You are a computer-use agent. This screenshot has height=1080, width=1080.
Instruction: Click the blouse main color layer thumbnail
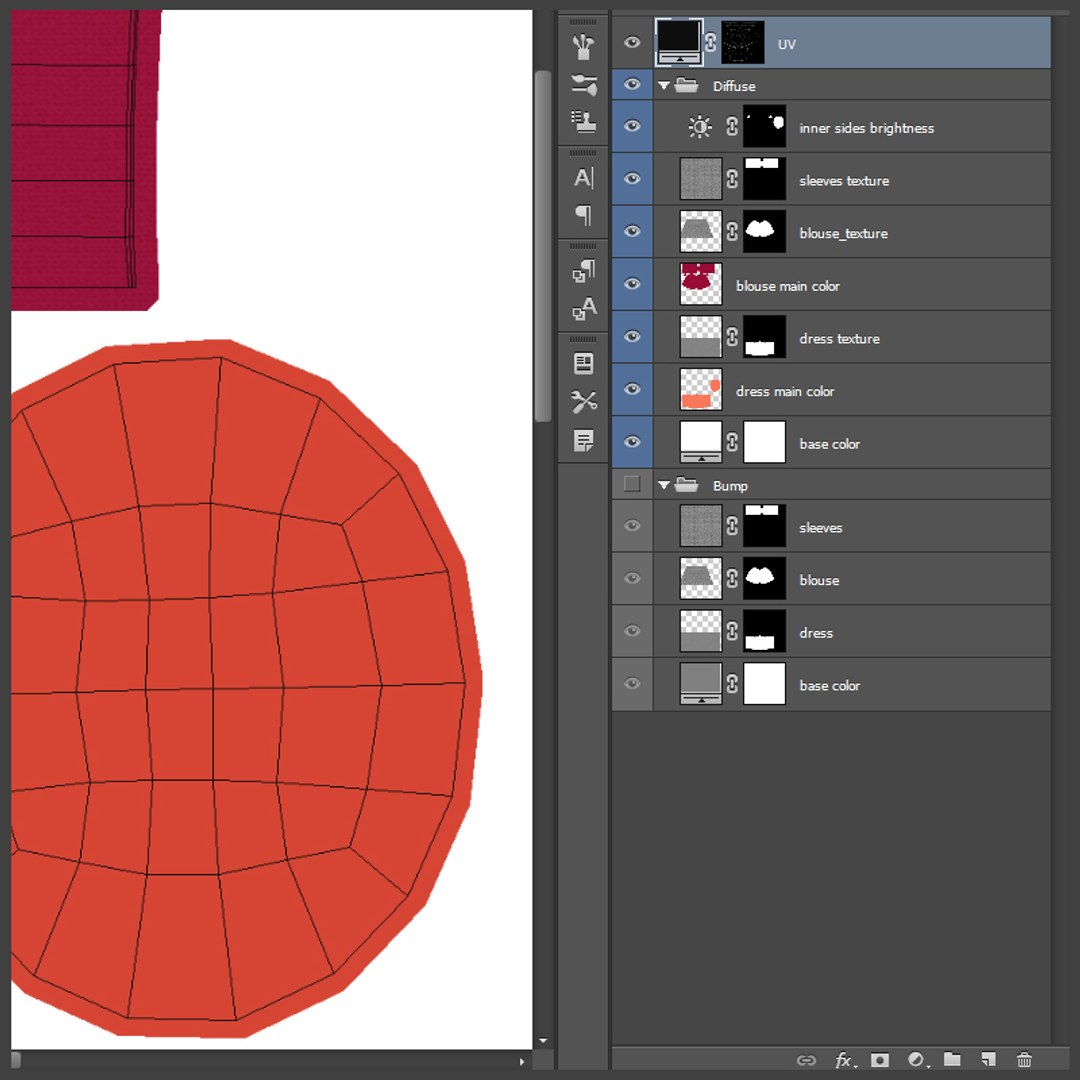(x=700, y=284)
